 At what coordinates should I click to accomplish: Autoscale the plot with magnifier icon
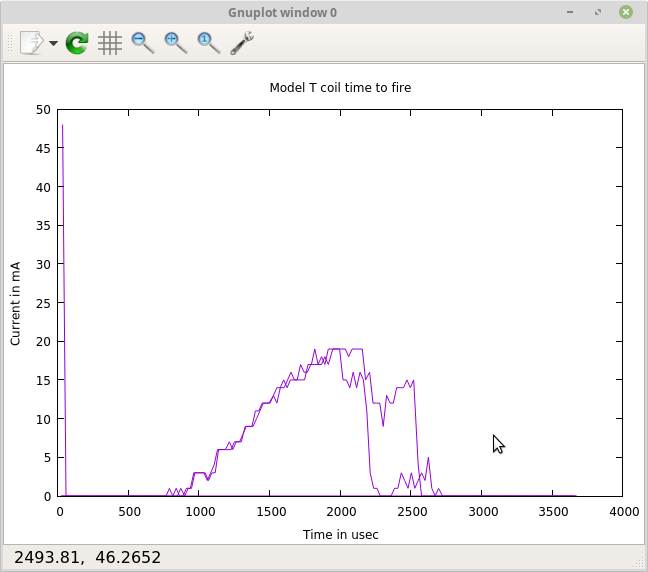coord(208,43)
